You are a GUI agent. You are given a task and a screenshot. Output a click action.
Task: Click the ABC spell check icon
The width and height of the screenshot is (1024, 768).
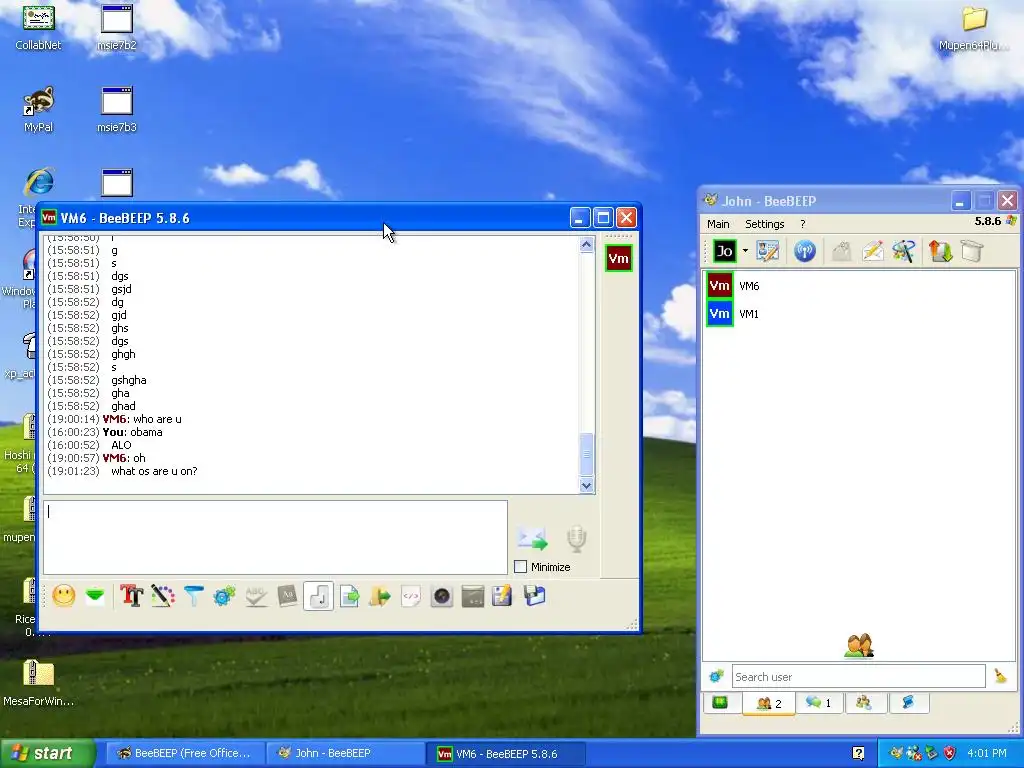pyautogui.click(x=256, y=596)
